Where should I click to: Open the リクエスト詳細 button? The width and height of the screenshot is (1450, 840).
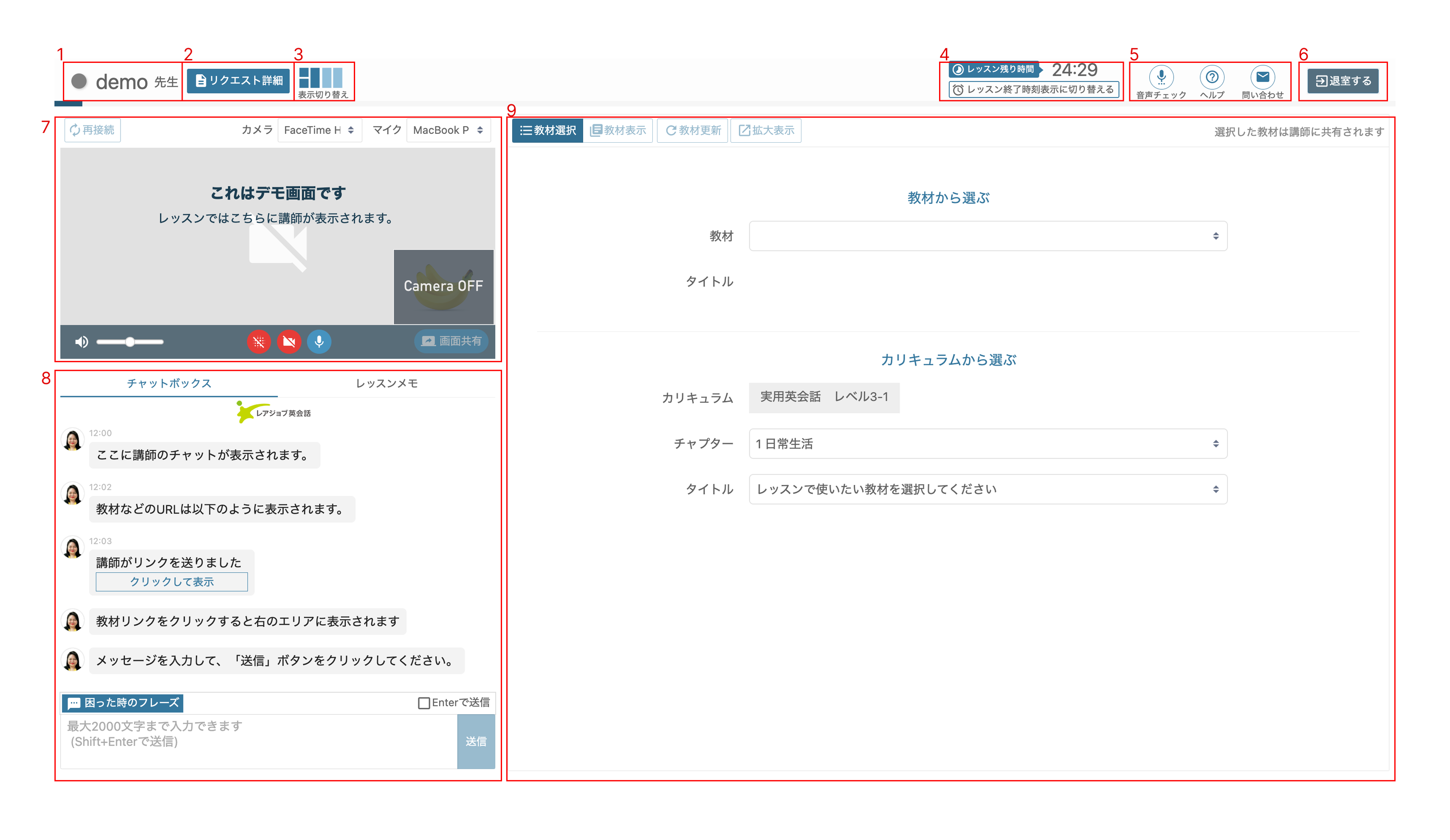tap(238, 81)
